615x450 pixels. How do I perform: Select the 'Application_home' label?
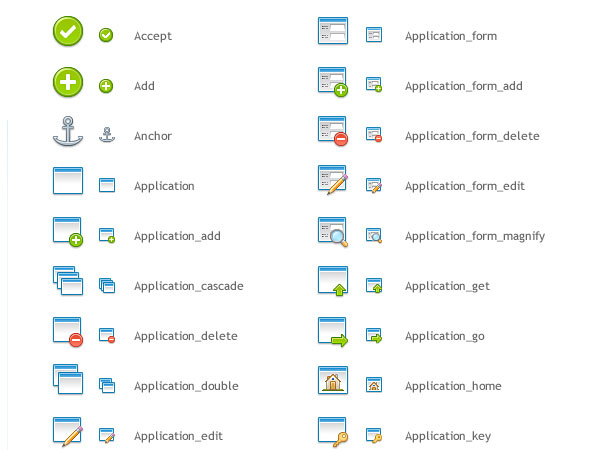tap(453, 386)
